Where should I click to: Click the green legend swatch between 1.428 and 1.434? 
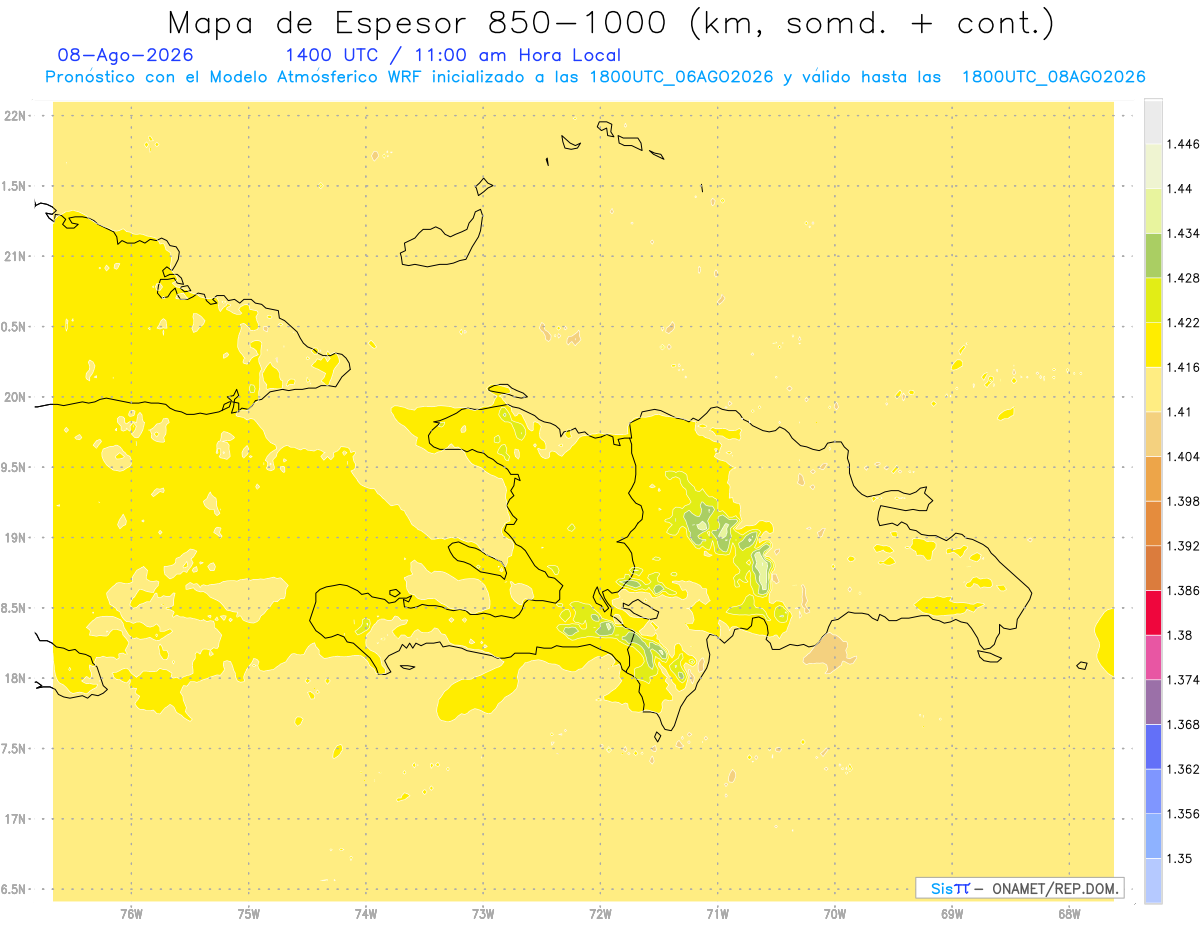tap(1153, 255)
